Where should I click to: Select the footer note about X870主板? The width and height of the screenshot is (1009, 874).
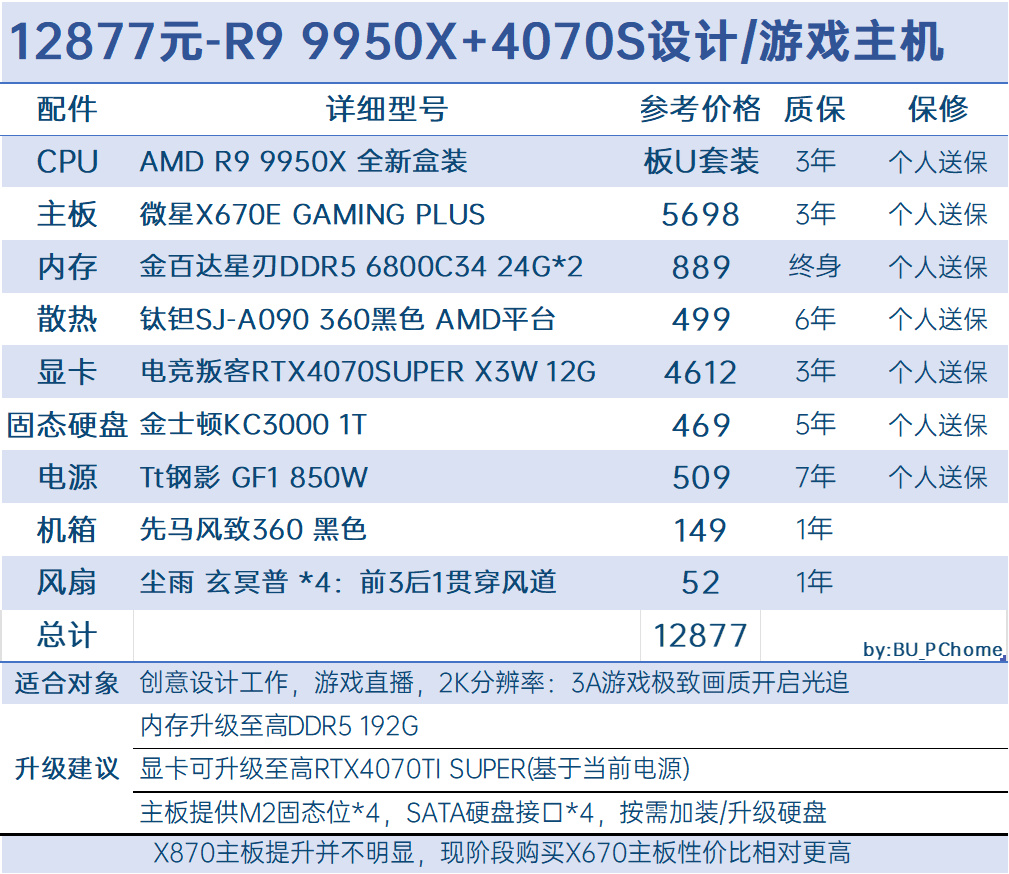pyautogui.click(x=502, y=853)
